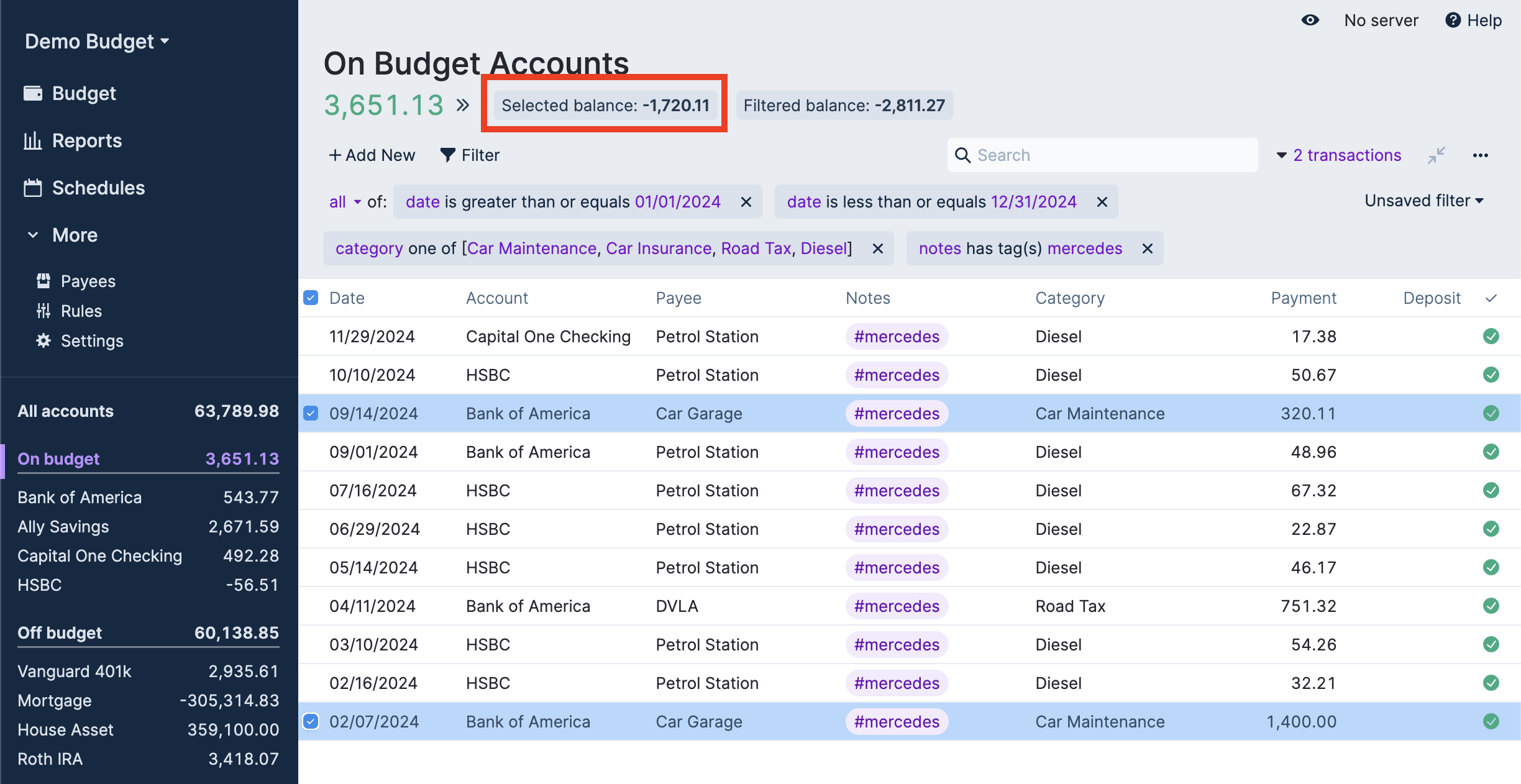
Task: Expand the balance details double-chevron
Action: (462, 105)
